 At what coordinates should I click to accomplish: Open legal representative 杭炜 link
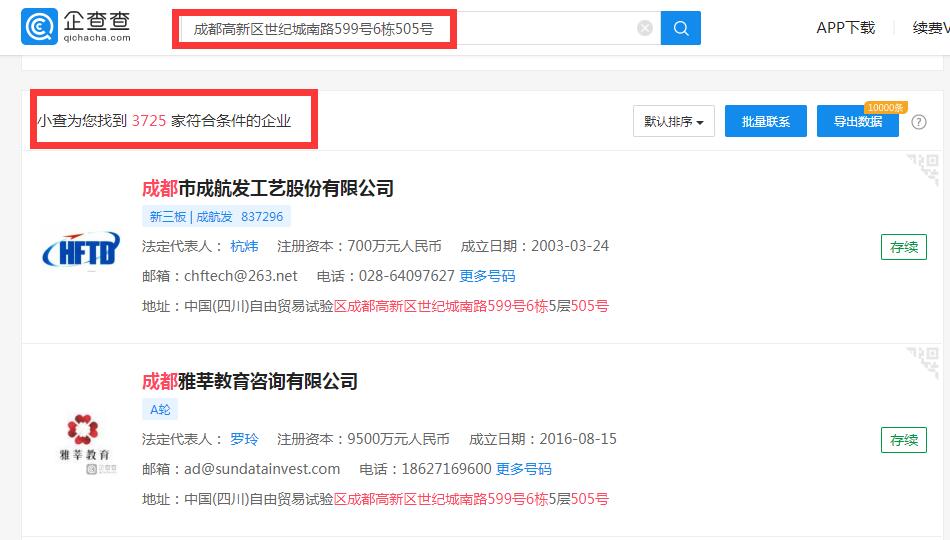[244, 246]
